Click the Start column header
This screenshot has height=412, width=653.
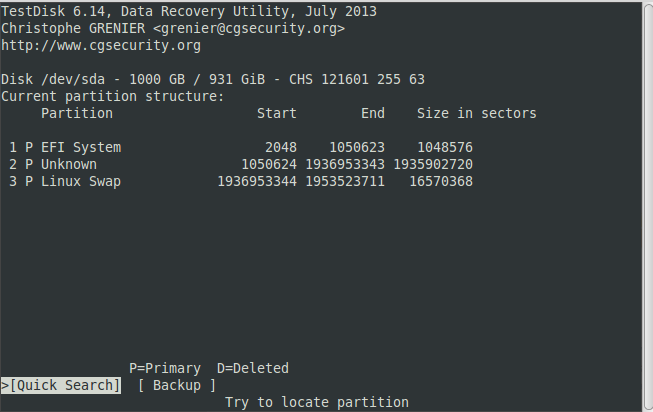(x=277, y=113)
